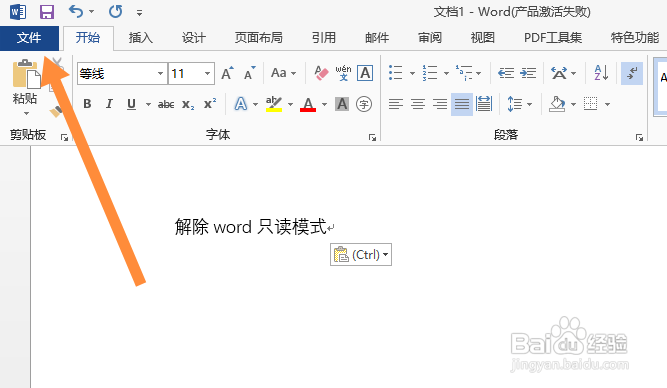Click the Enclose Characters 字 icon
The image size is (667, 388).
(364, 104)
